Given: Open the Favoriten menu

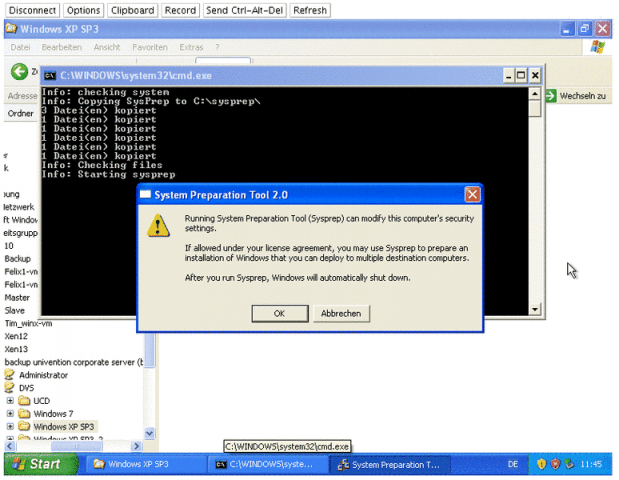Looking at the screenshot, I should click(150, 47).
